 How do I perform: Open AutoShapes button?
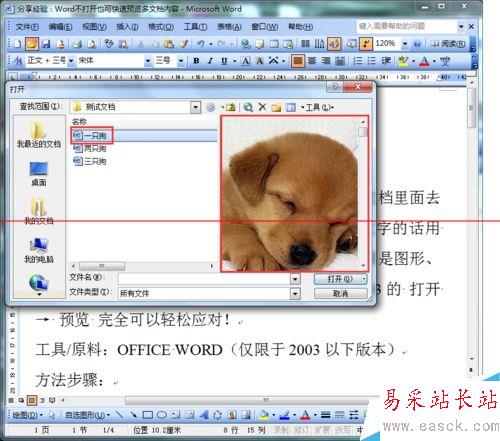87,415
